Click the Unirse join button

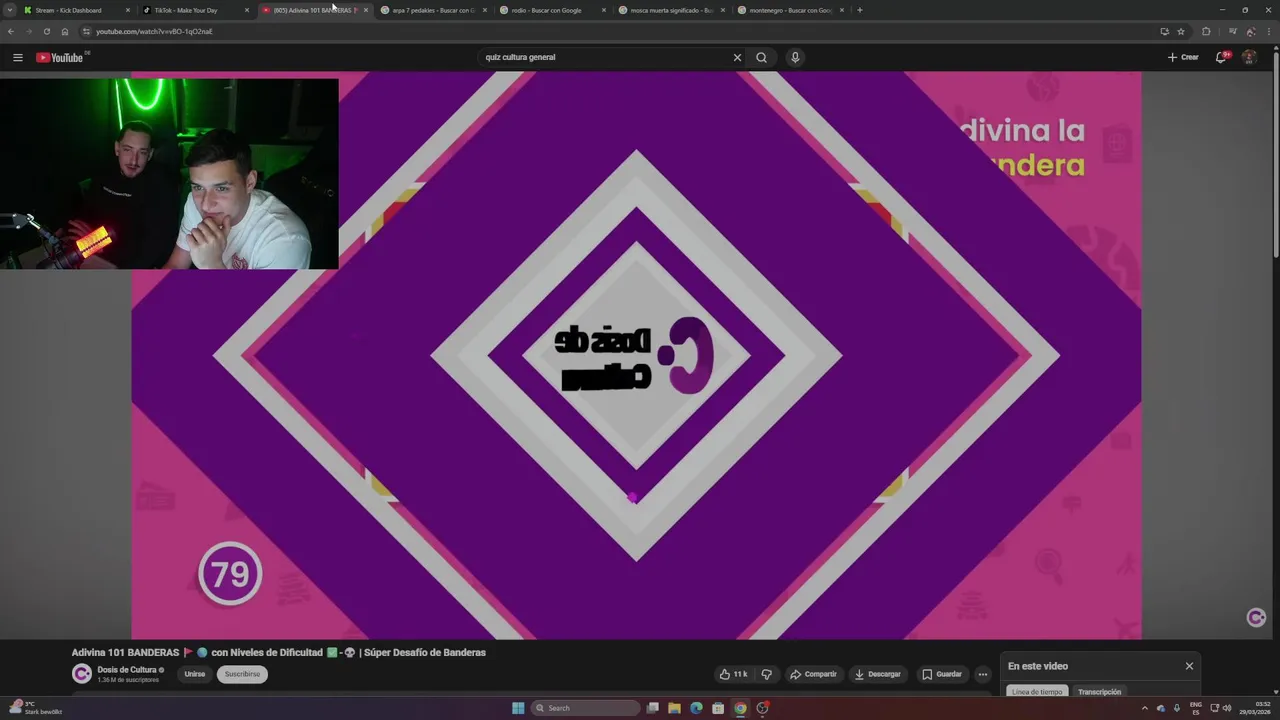point(195,674)
